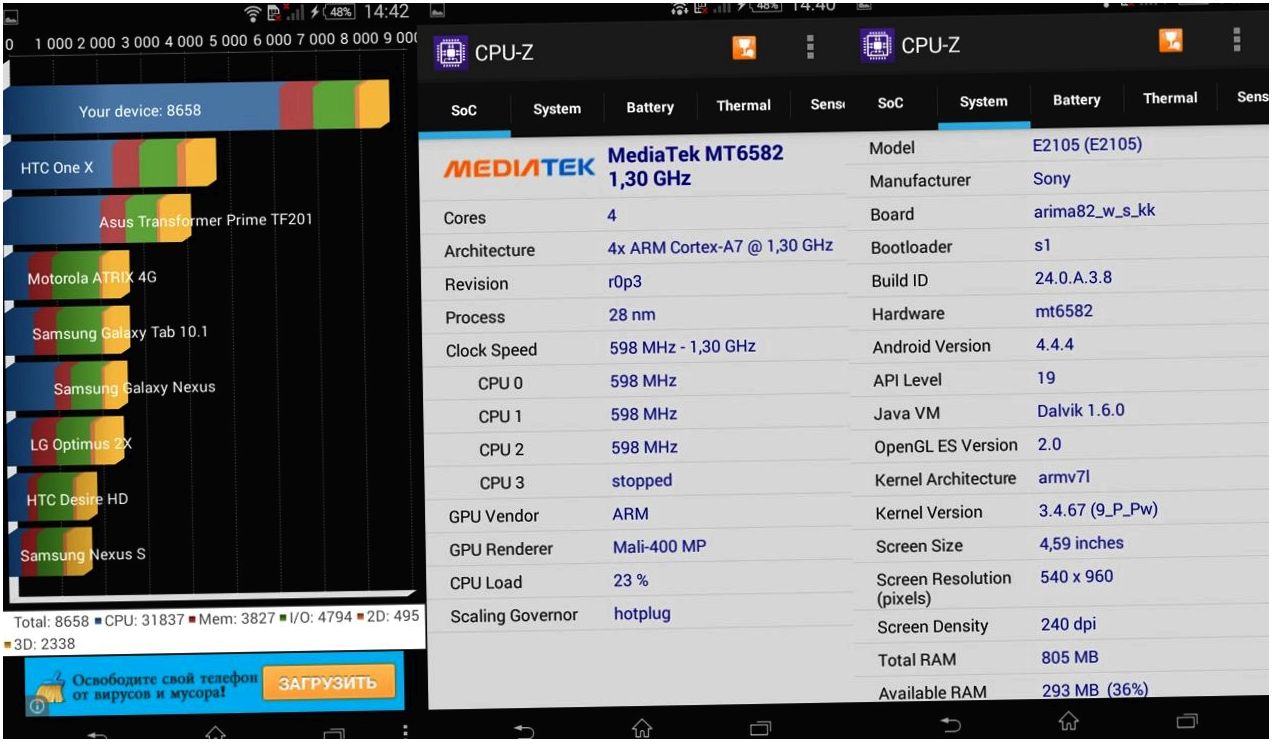Screen dimensions: 1272x742
Task: Select the SoC tab on the right CPU-Z screen
Action: [x=890, y=103]
